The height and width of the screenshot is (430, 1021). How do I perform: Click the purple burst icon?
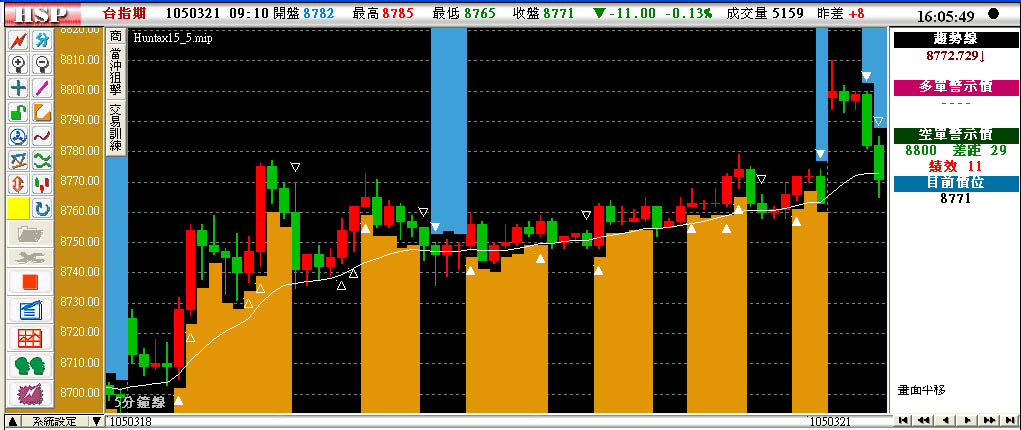31,393
